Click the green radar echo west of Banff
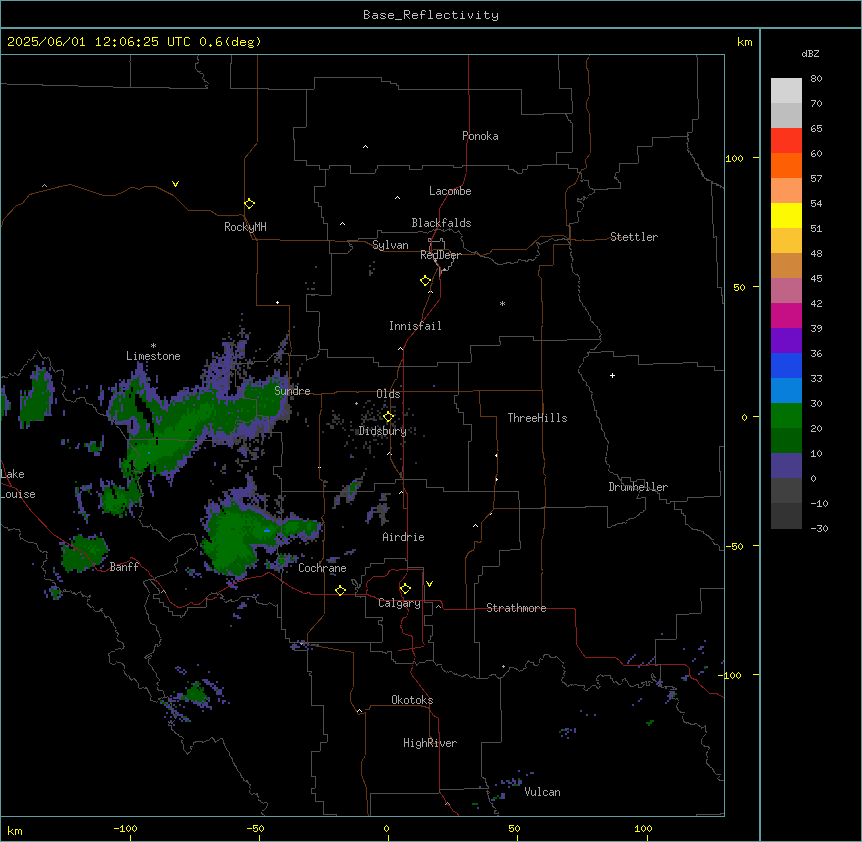 [84, 553]
